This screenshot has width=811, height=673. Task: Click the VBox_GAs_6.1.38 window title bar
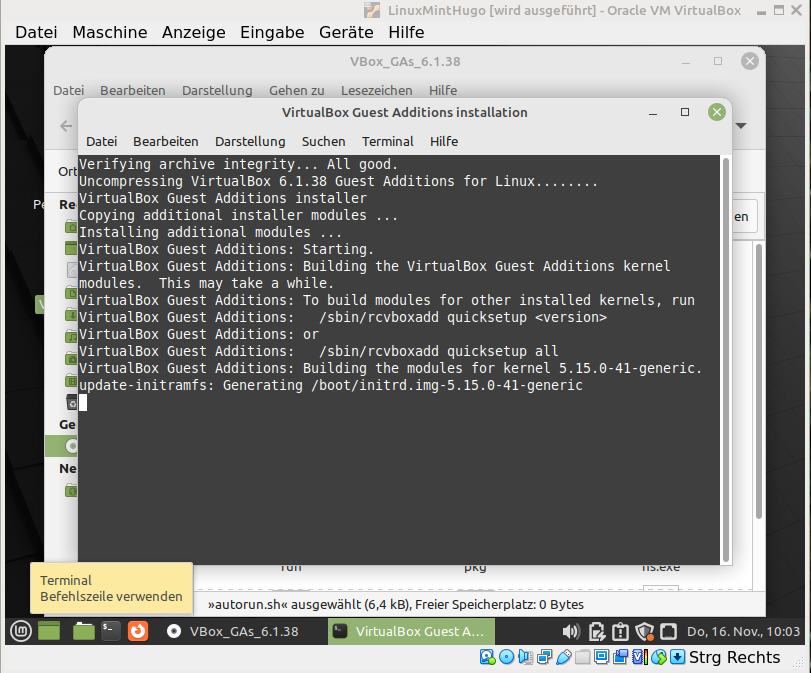point(405,62)
